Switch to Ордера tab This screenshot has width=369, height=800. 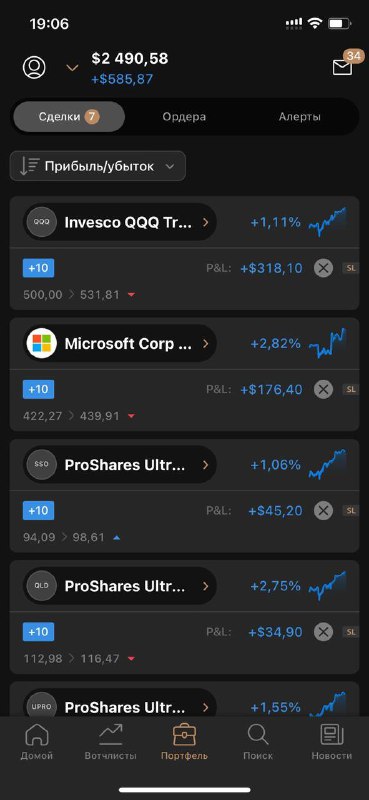point(184,117)
